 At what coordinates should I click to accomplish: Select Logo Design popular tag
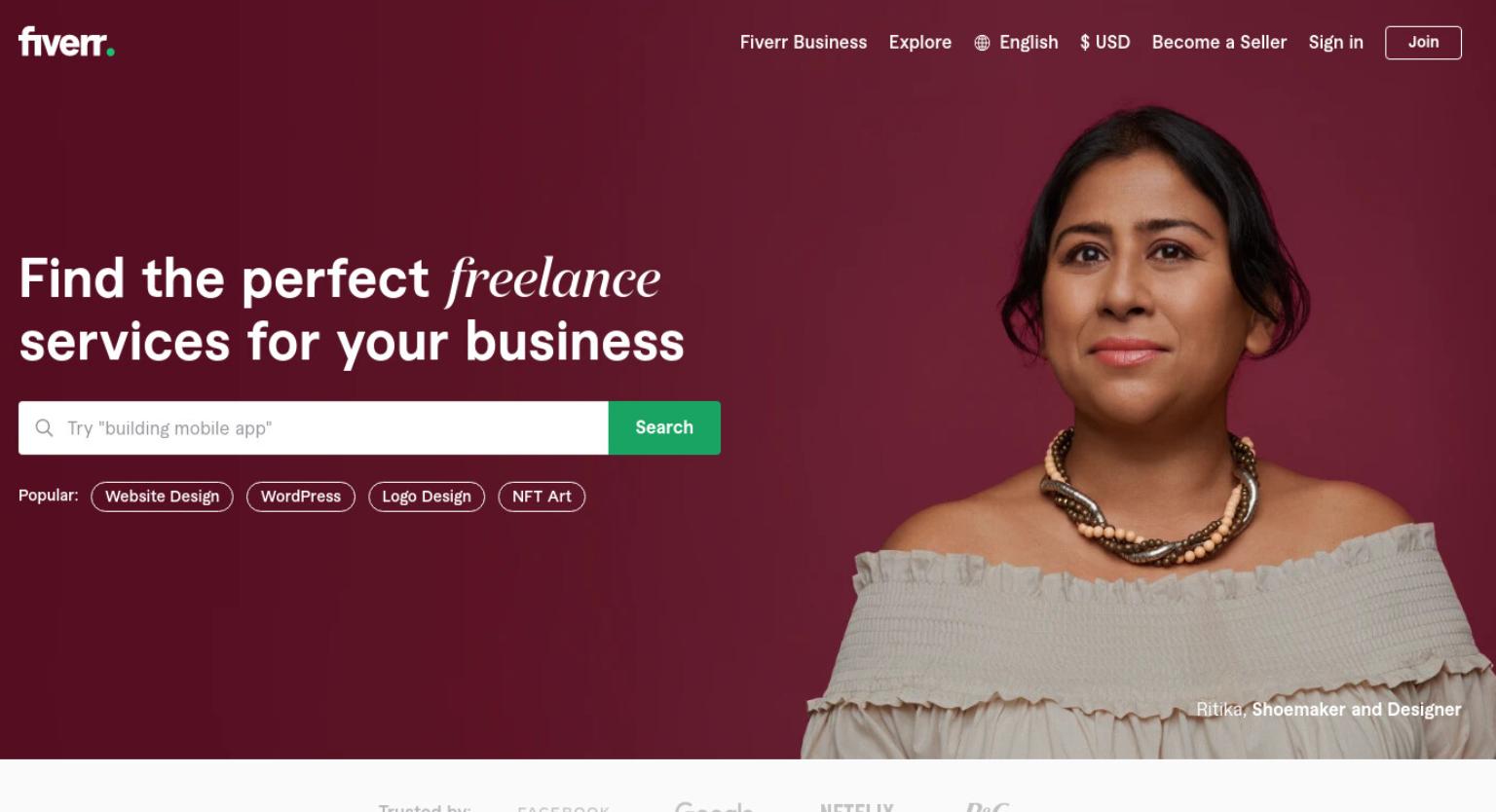pyautogui.click(x=427, y=497)
